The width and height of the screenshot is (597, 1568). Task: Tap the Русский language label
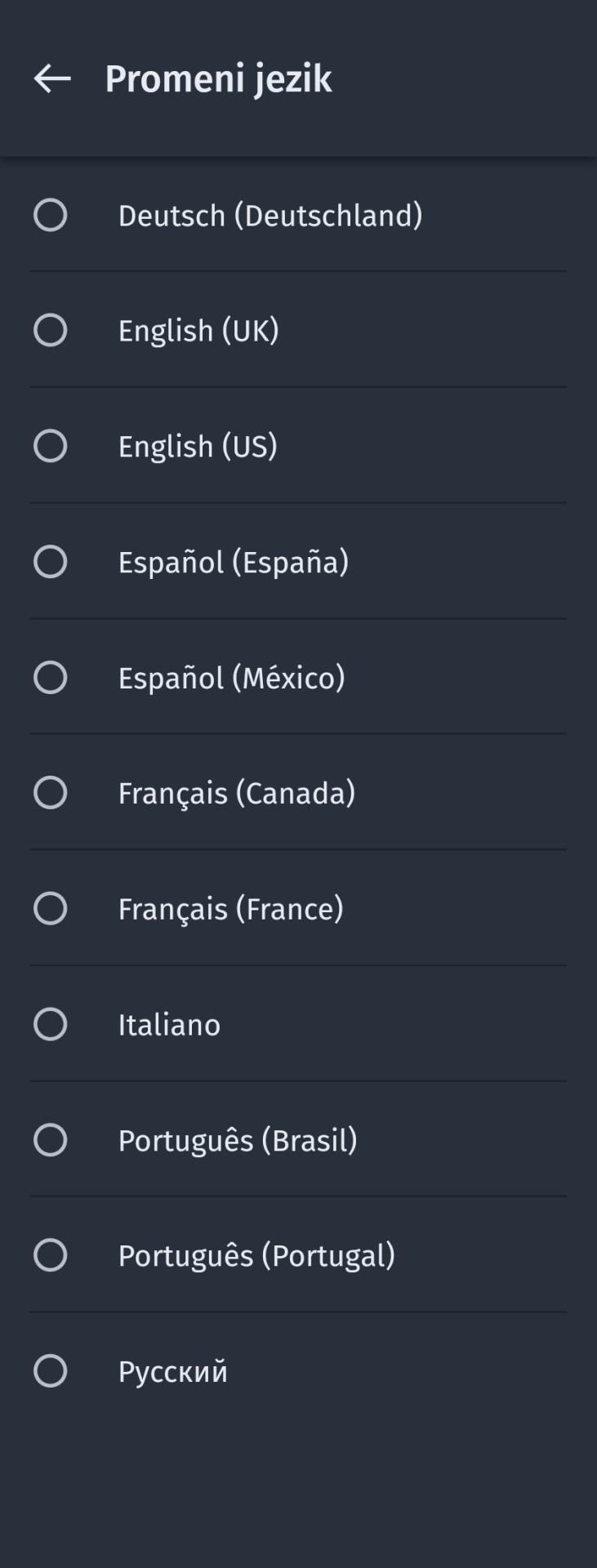coord(173,1372)
